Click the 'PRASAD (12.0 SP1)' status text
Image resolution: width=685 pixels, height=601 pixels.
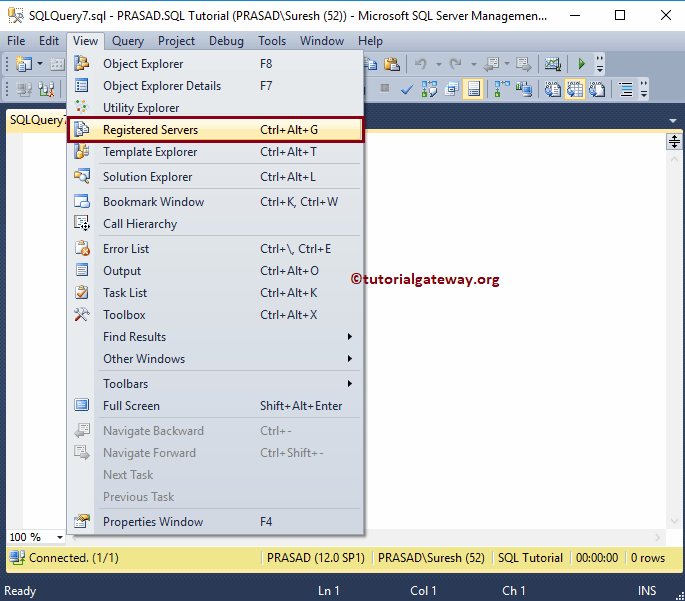coord(315,558)
